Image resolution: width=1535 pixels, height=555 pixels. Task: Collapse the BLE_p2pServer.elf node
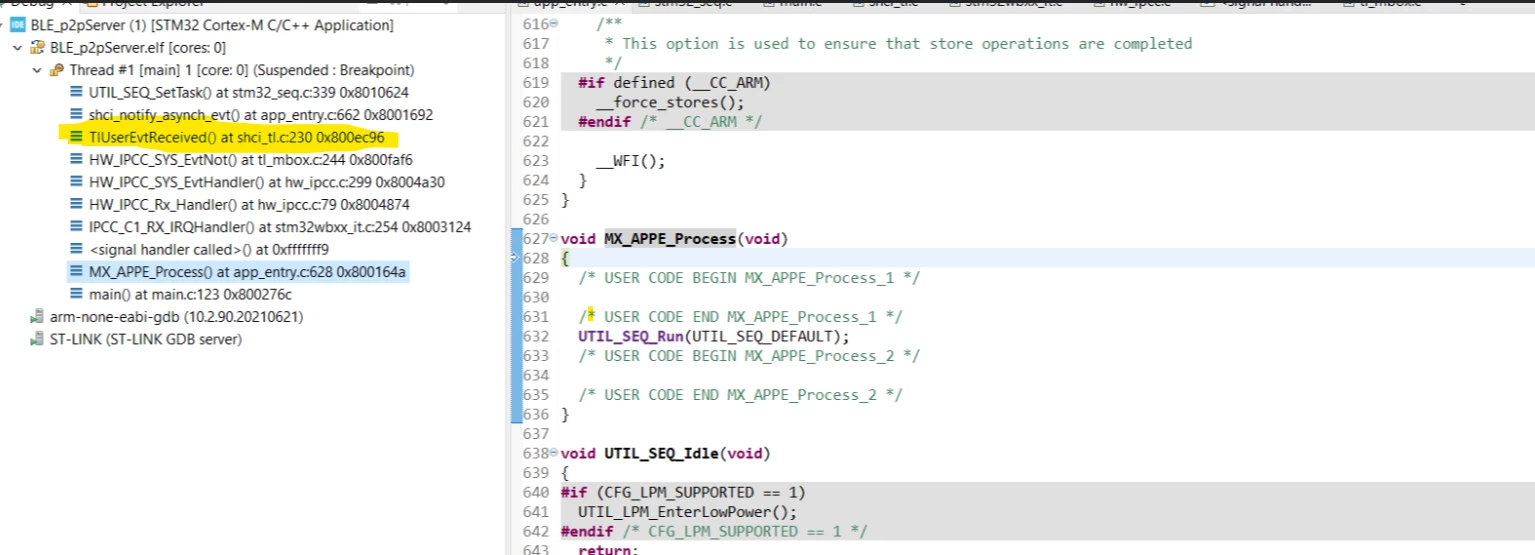(17, 48)
